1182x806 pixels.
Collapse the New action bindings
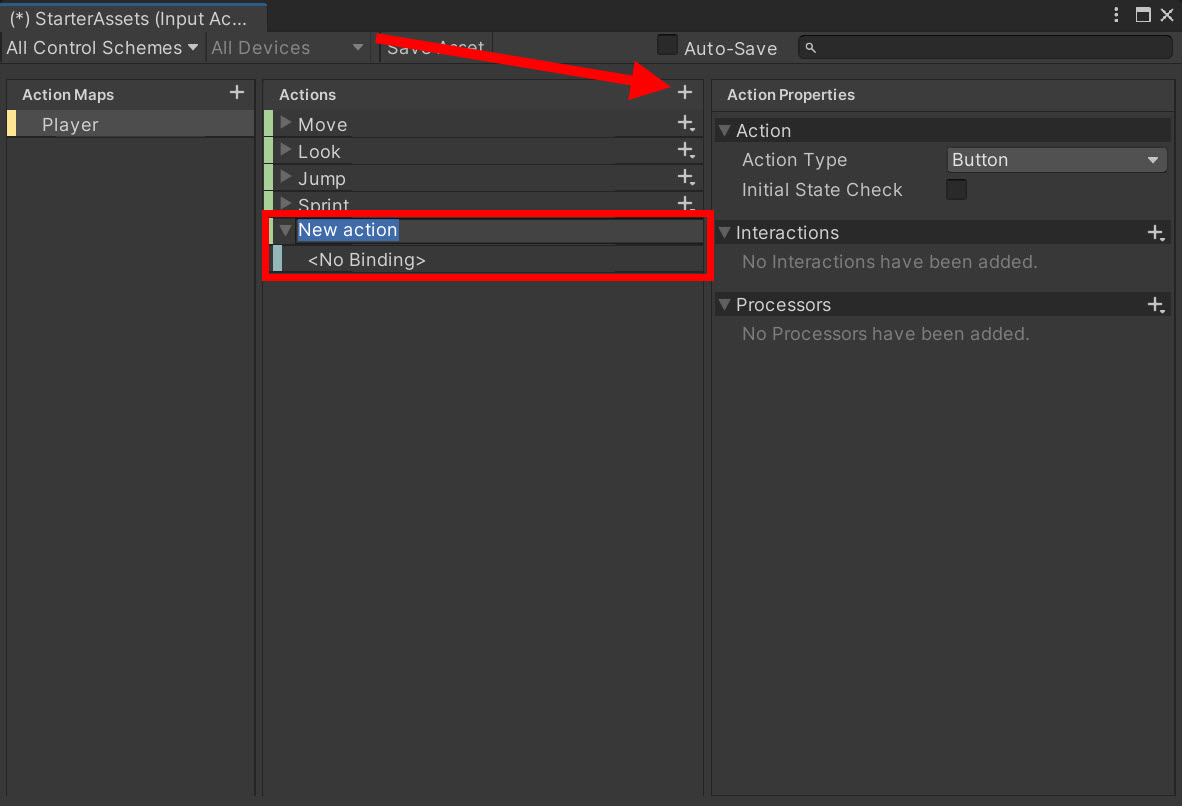(286, 230)
